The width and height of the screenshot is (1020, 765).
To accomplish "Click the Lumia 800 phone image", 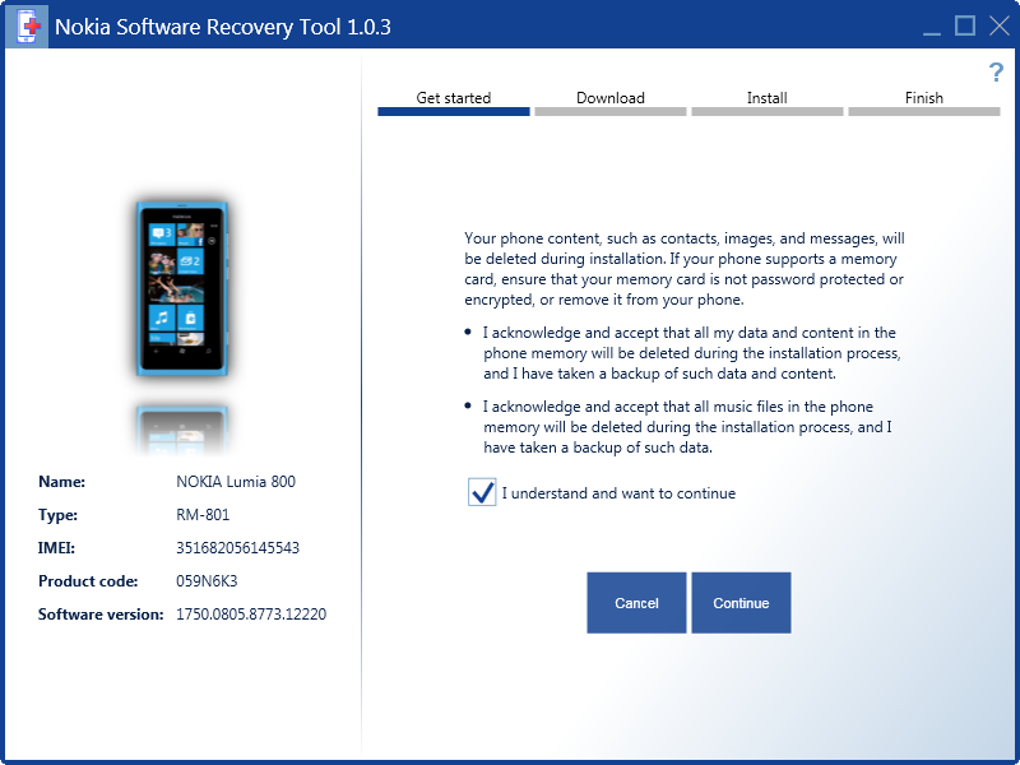I will tap(181, 289).
